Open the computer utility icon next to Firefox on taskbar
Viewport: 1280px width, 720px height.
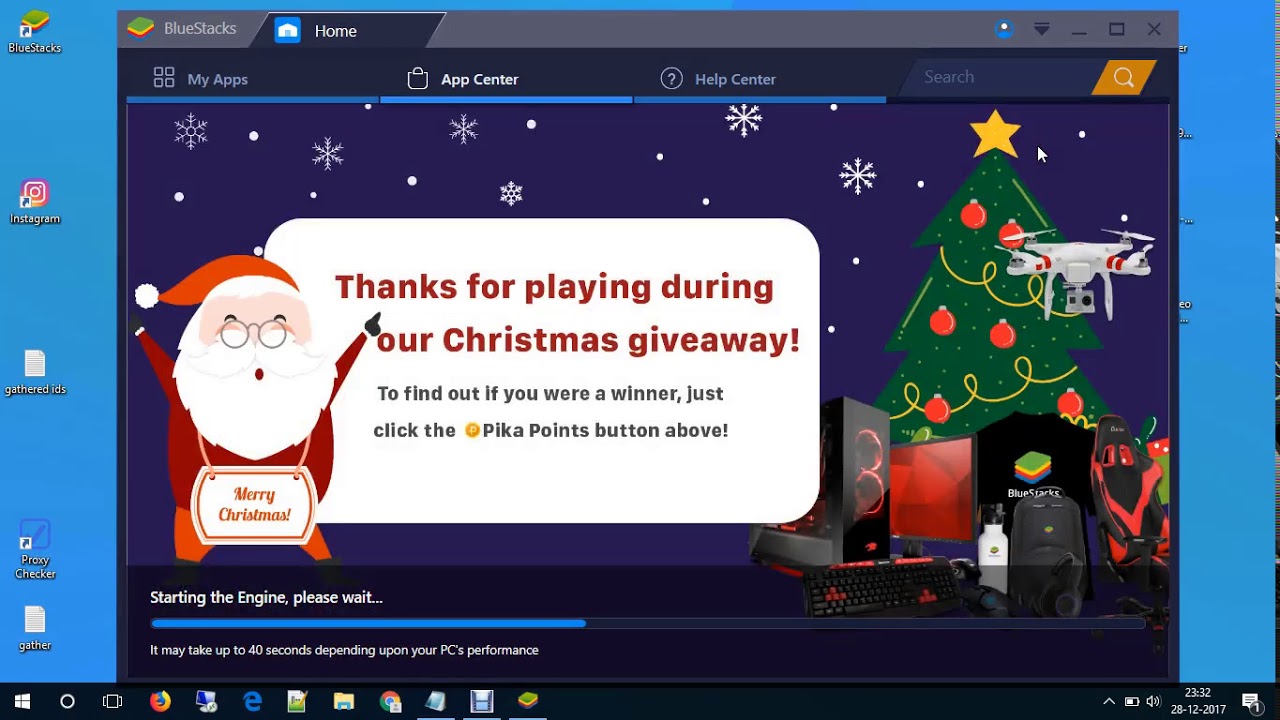point(206,701)
